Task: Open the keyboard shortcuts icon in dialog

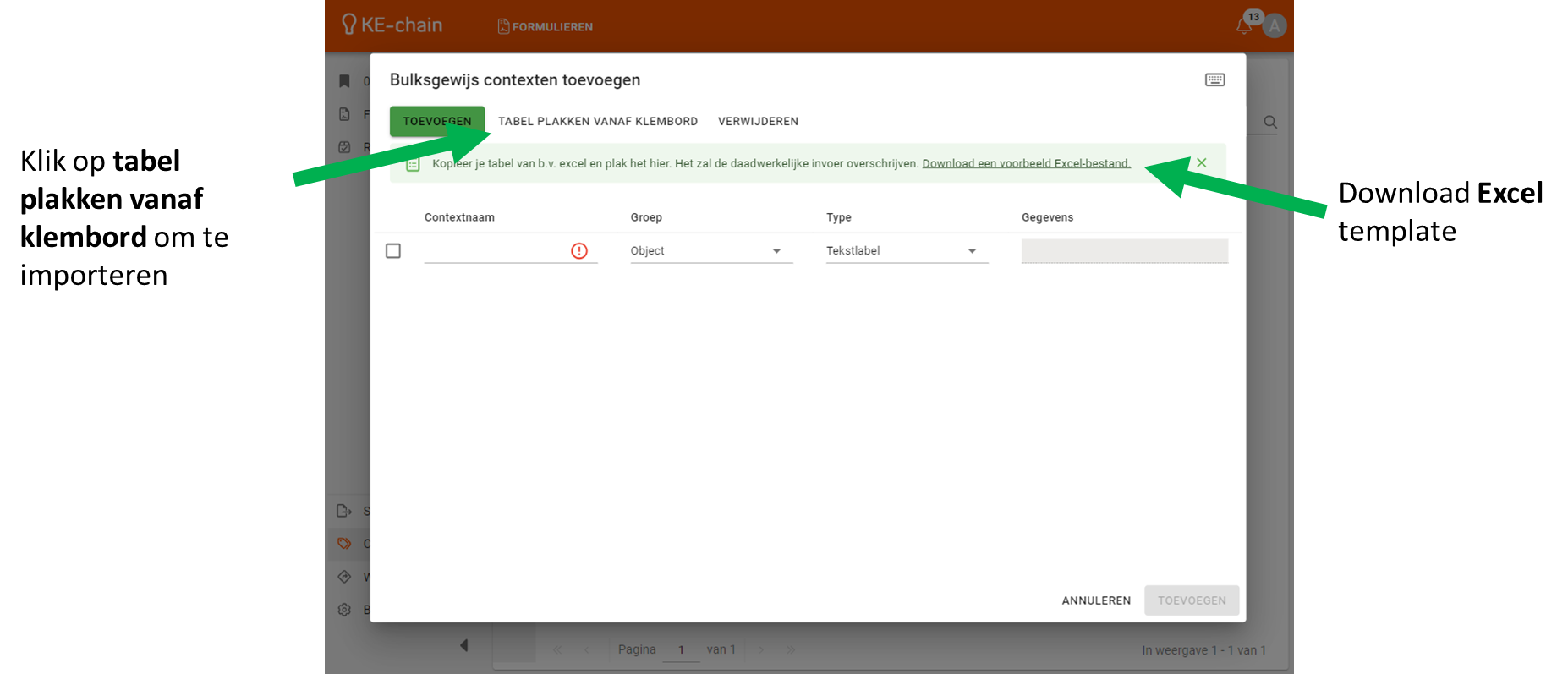Action: 1214,79
